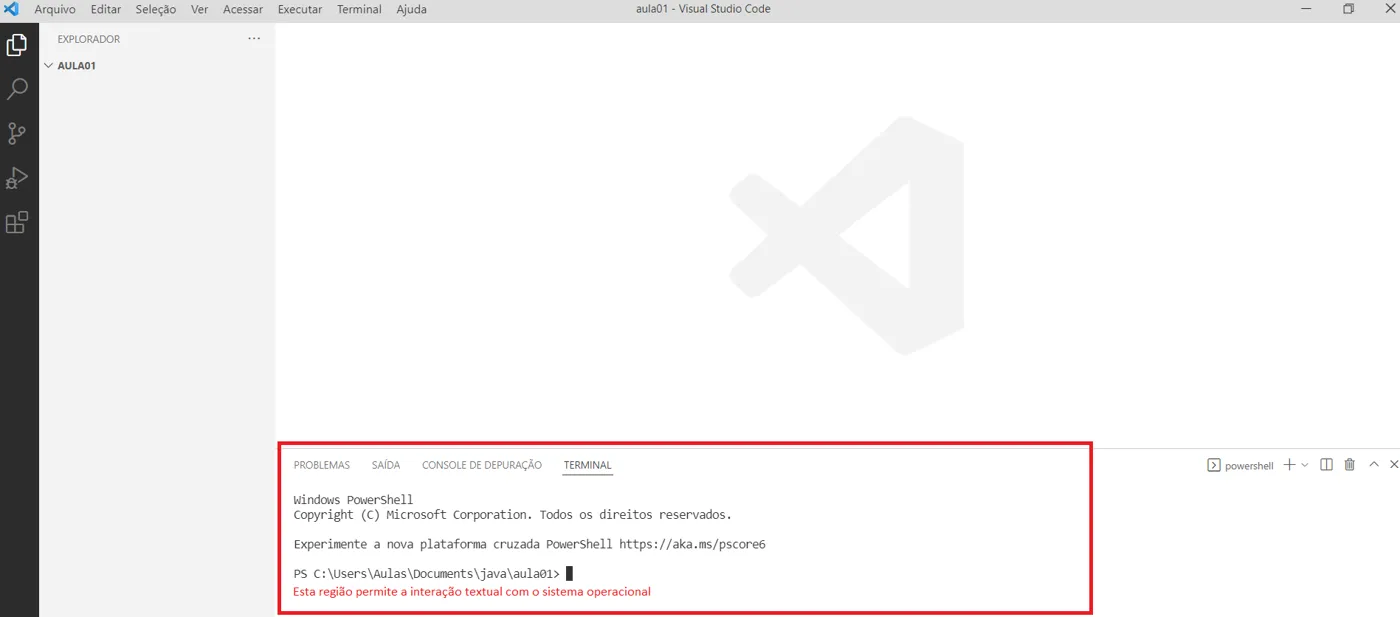The width and height of the screenshot is (1400, 617).
Task: Open the terminal launch profile dropdown arrow
Action: pyautogui.click(x=1305, y=465)
